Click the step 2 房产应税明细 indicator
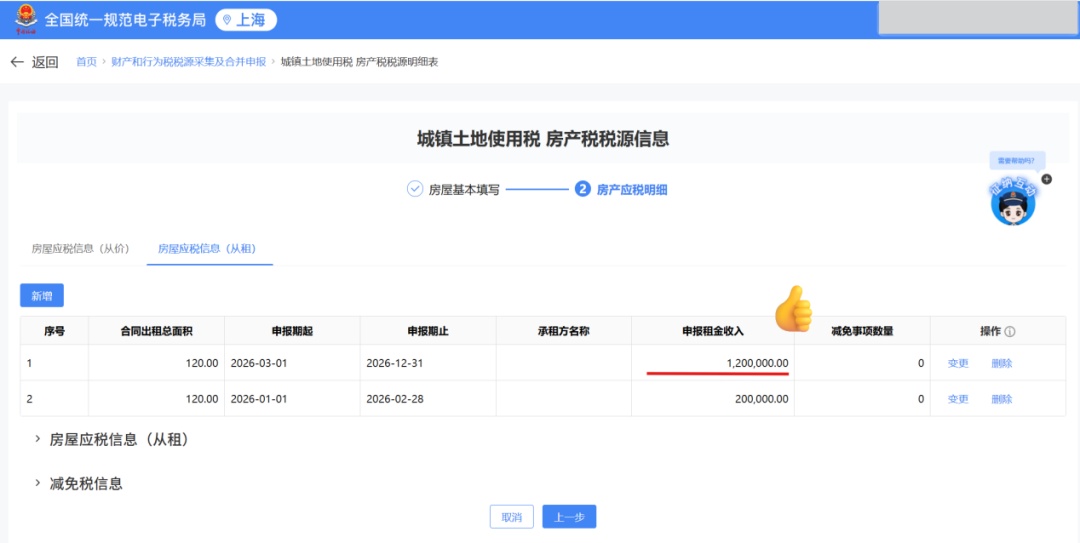 pos(582,189)
